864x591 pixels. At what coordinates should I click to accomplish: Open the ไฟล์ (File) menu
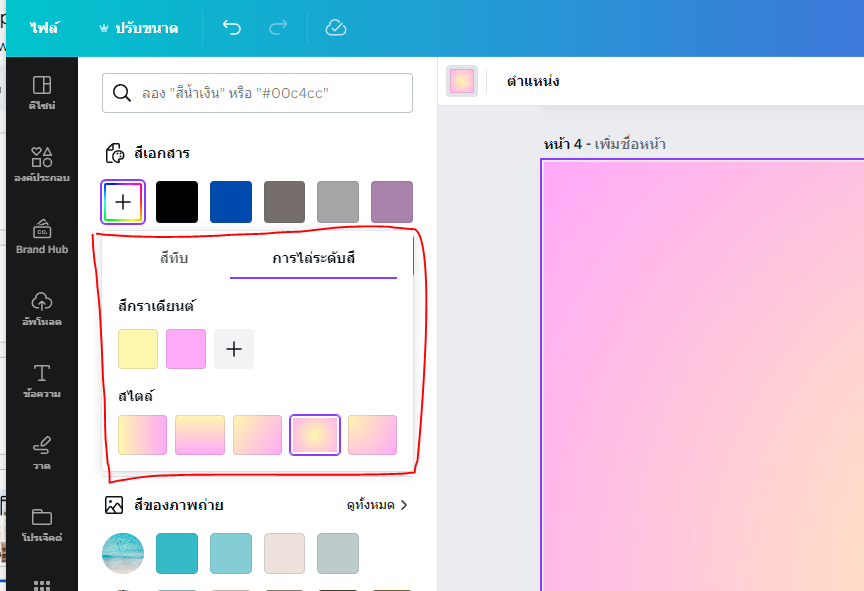click(45, 28)
